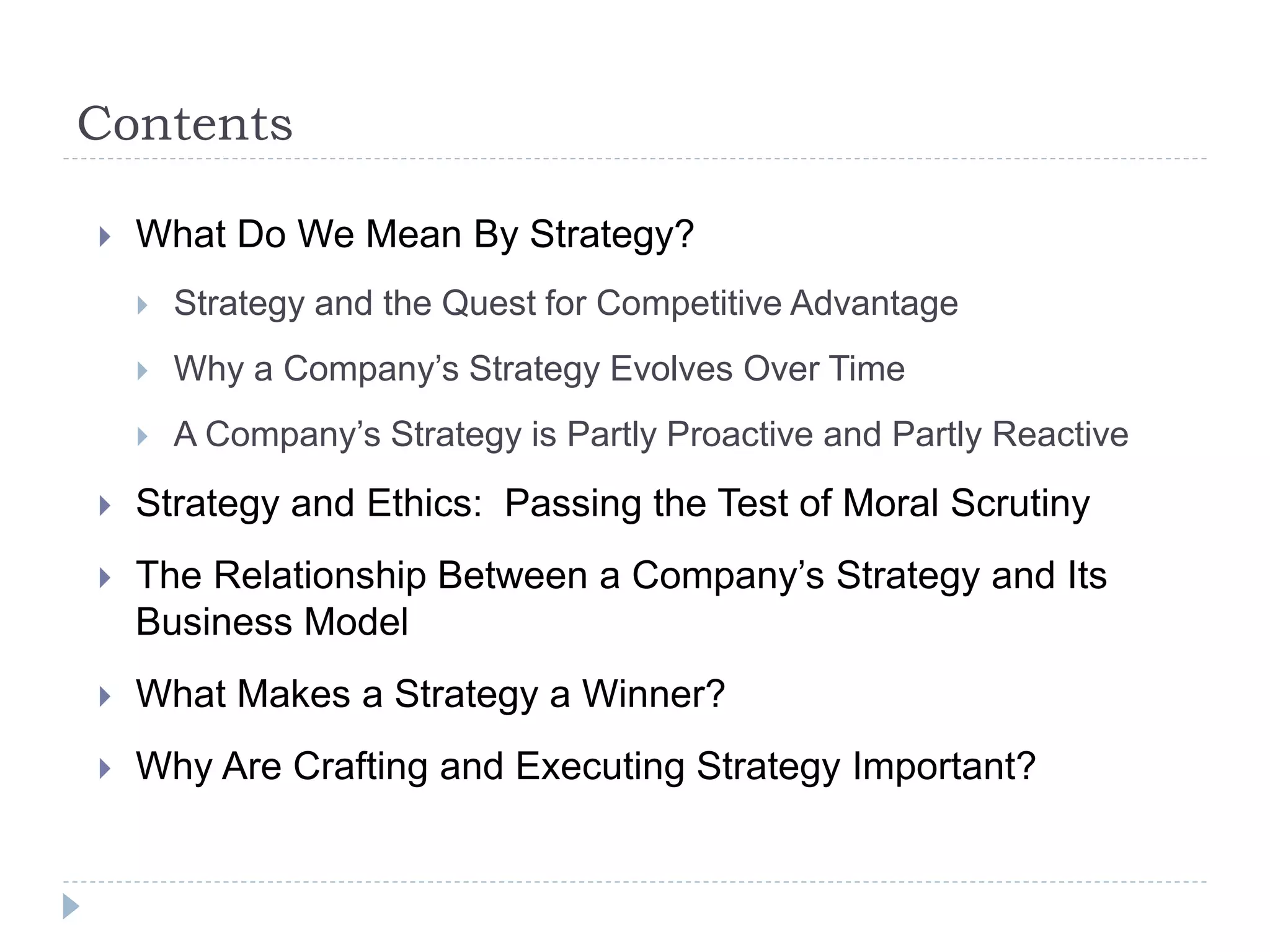
Task: Click the arrow bullet beside 'What Do We Mean By Strategy?'
Action: point(105,236)
